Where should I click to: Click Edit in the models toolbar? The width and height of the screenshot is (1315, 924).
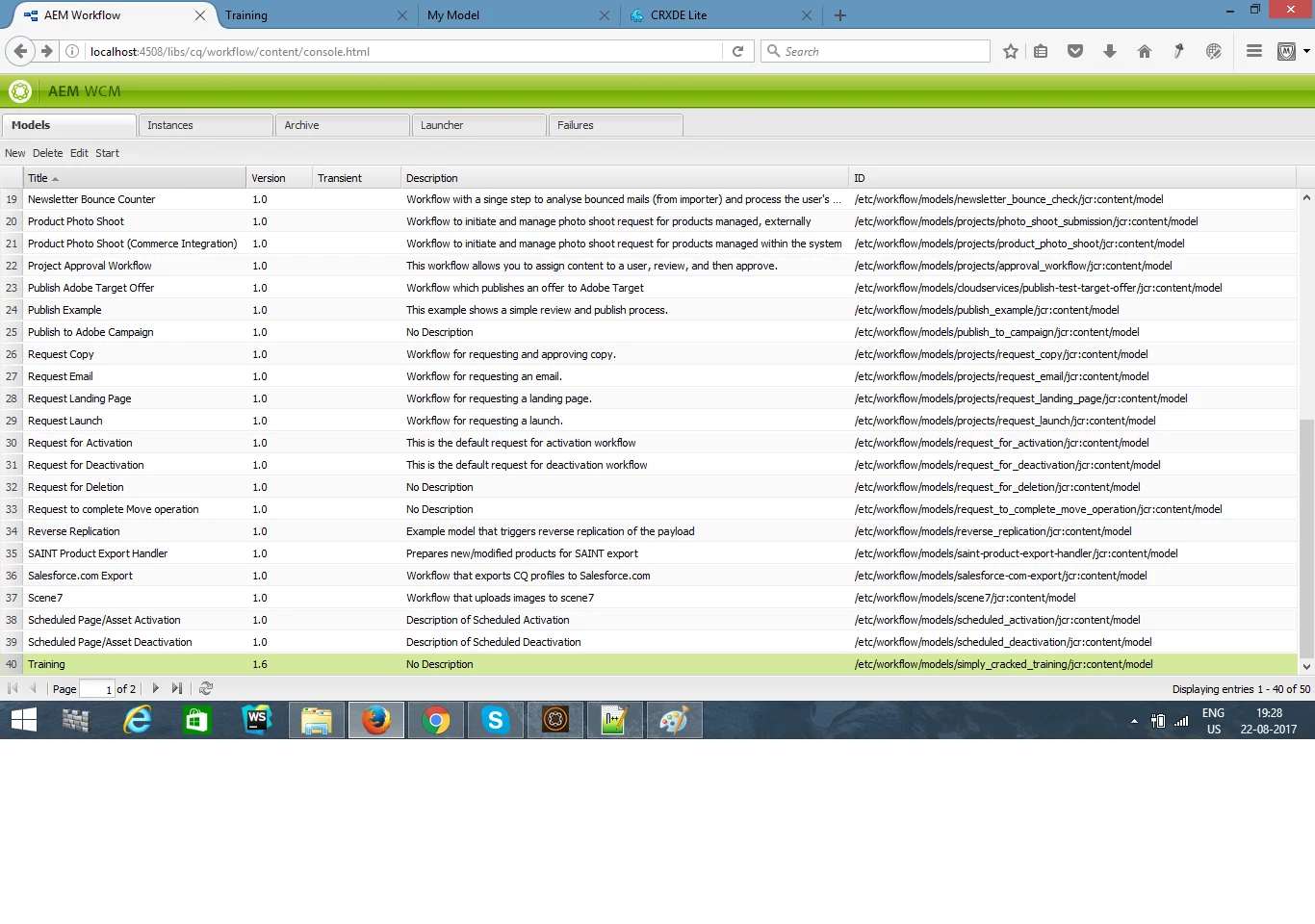click(79, 153)
